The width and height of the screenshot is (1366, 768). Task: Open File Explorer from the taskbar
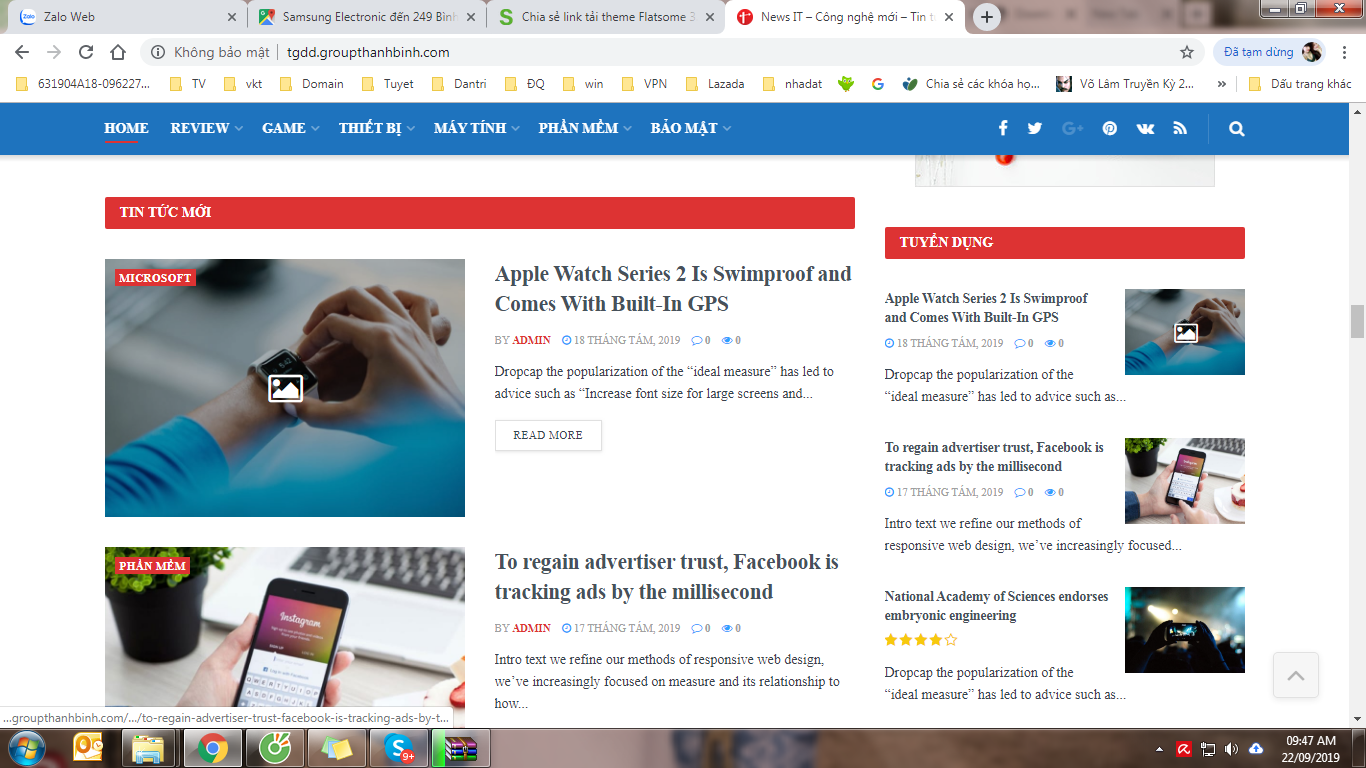click(x=148, y=748)
